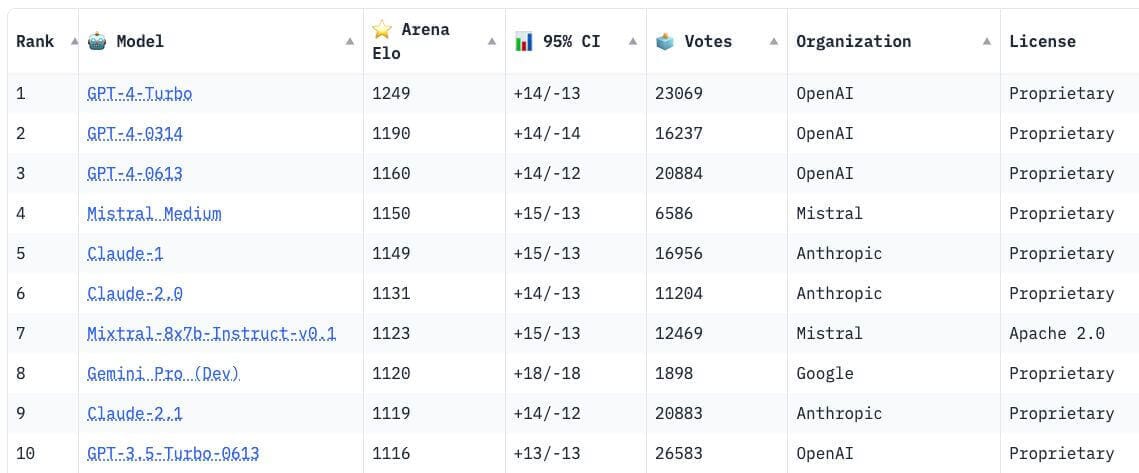This screenshot has height=473, width=1139.
Task: Open the Claude-2.0 model link
Action: point(135,294)
